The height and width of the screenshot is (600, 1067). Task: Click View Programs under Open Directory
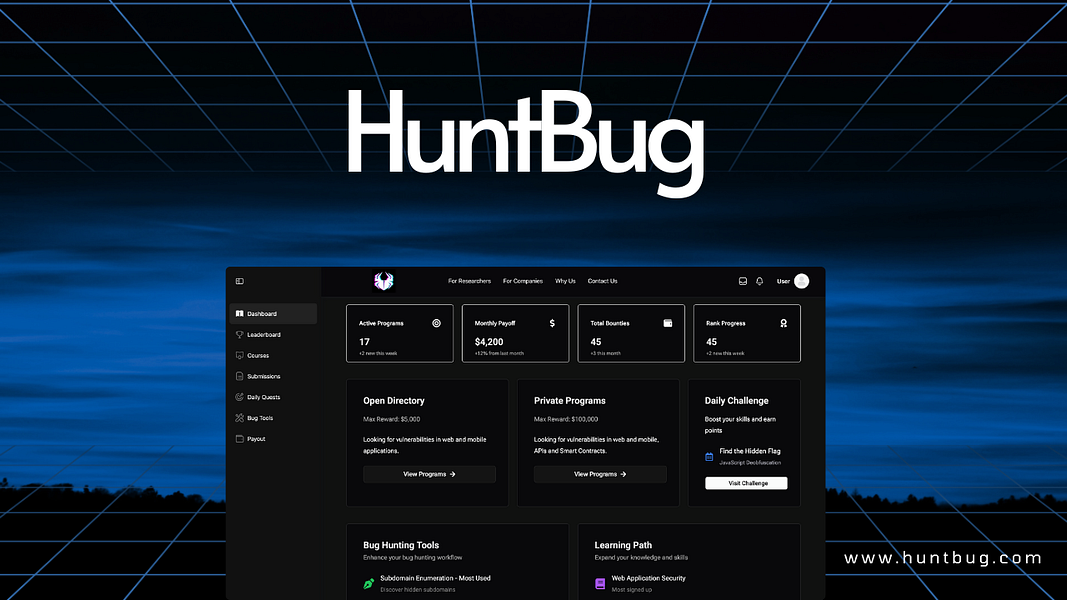point(429,473)
